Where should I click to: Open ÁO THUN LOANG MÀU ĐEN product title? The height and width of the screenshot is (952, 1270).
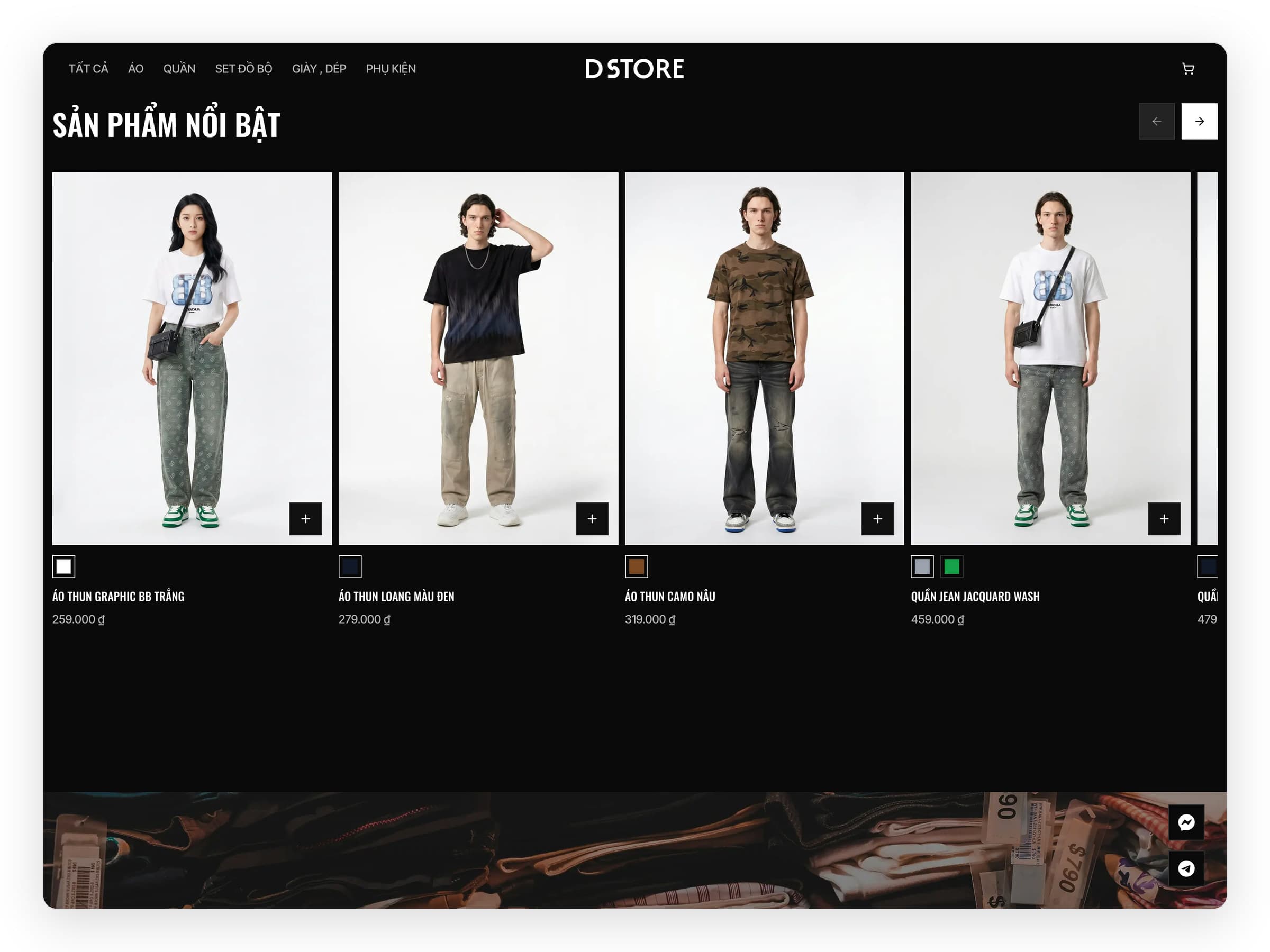click(396, 596)
